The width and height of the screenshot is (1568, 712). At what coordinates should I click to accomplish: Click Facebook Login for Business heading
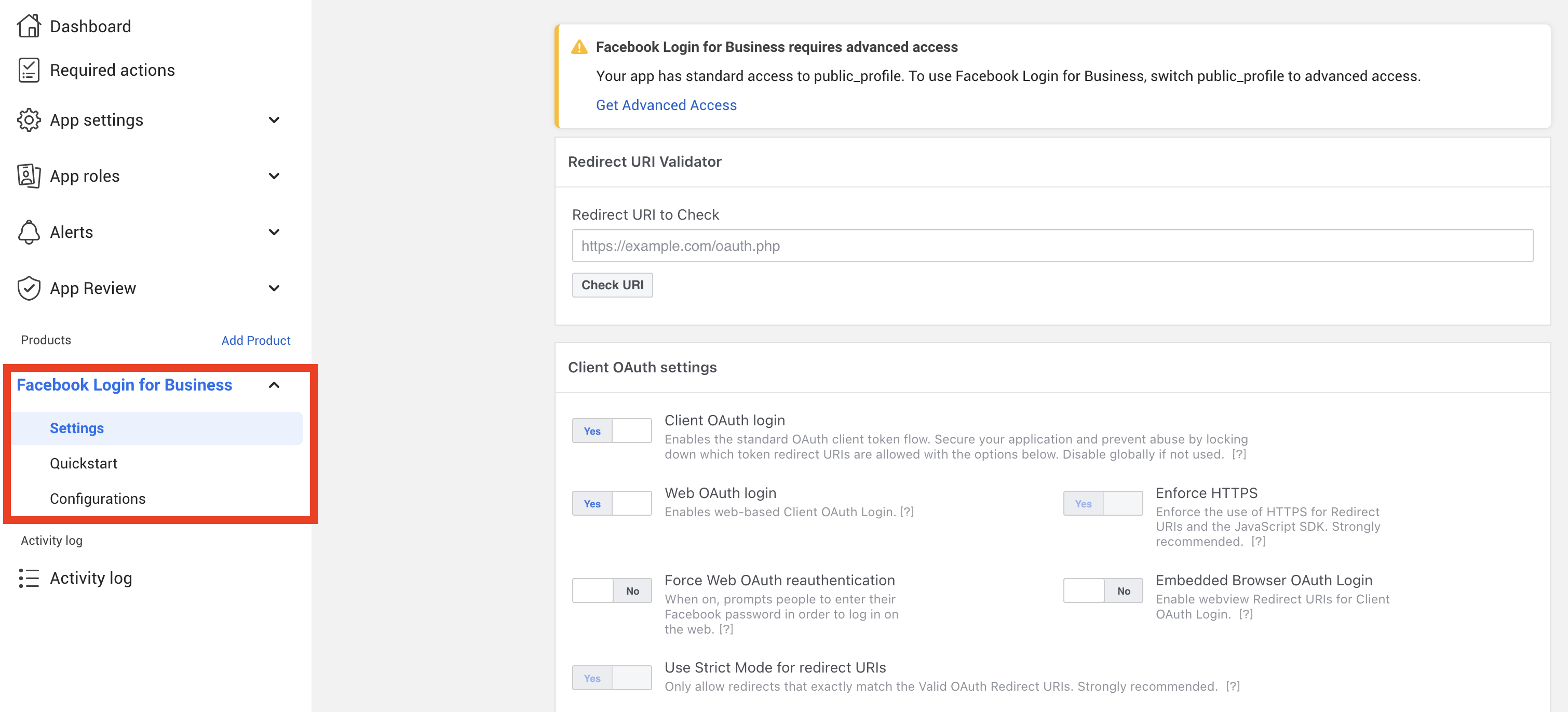(x=124, y=385)
